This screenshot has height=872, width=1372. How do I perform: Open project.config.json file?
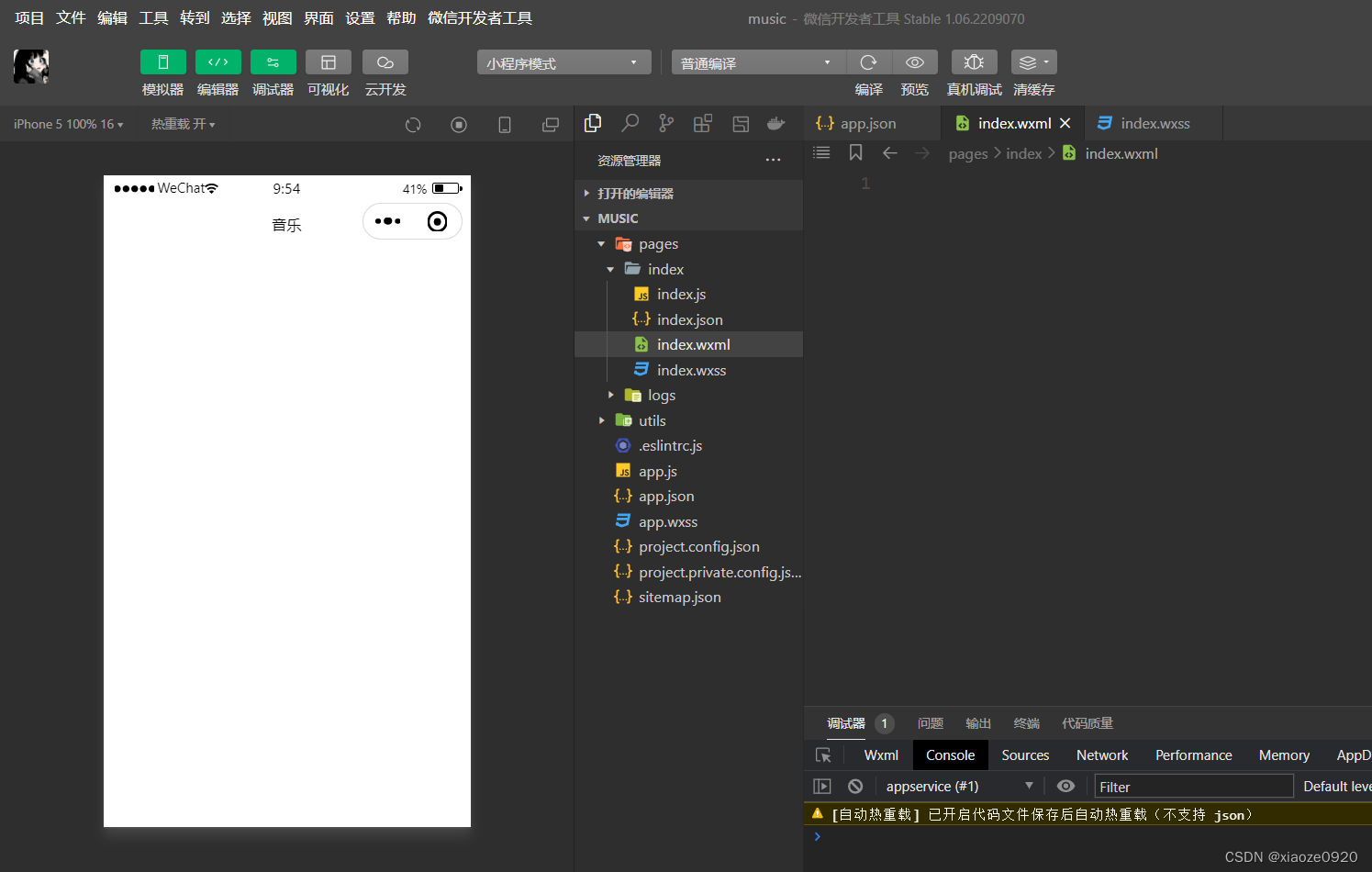[688, 547]
